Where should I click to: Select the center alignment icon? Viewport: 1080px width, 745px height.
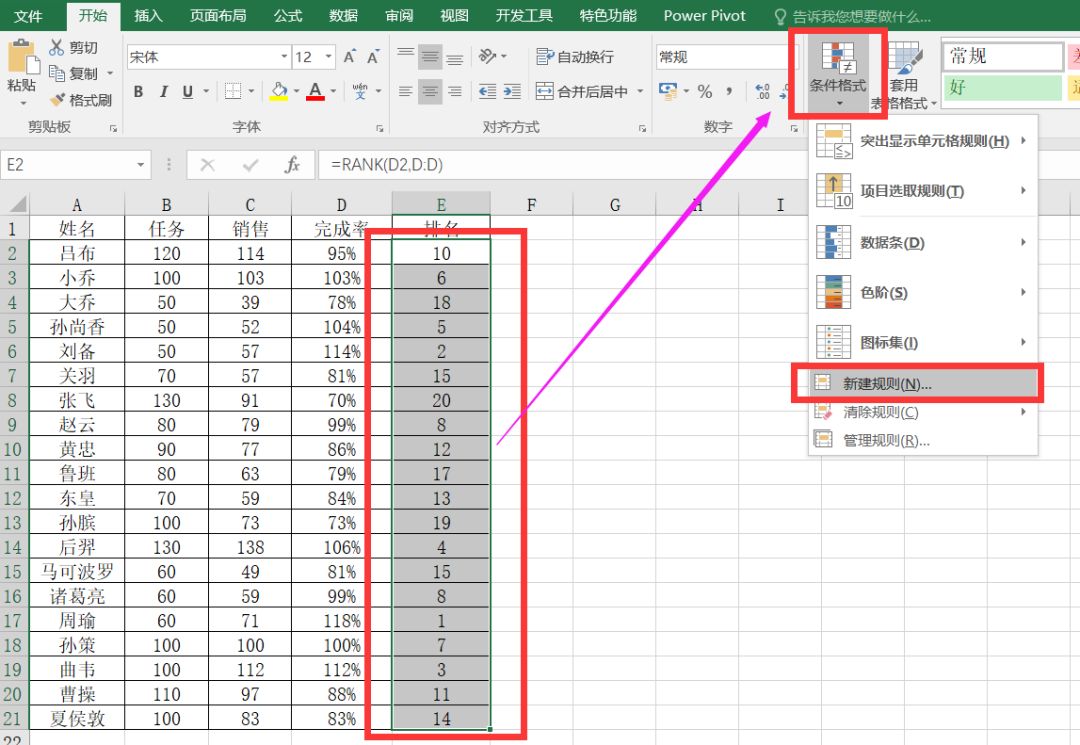coord(430,91)
